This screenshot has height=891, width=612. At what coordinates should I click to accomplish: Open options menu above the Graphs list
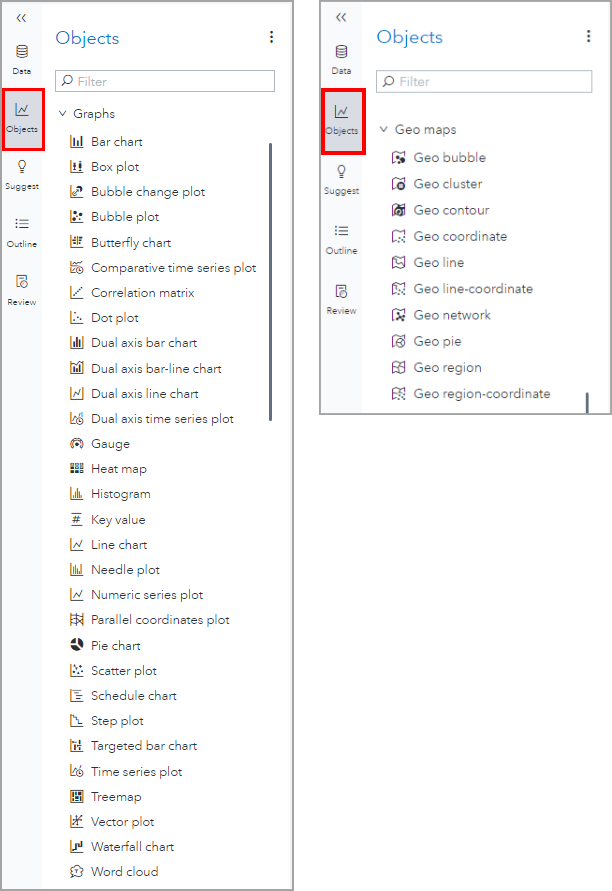[271, 37]
